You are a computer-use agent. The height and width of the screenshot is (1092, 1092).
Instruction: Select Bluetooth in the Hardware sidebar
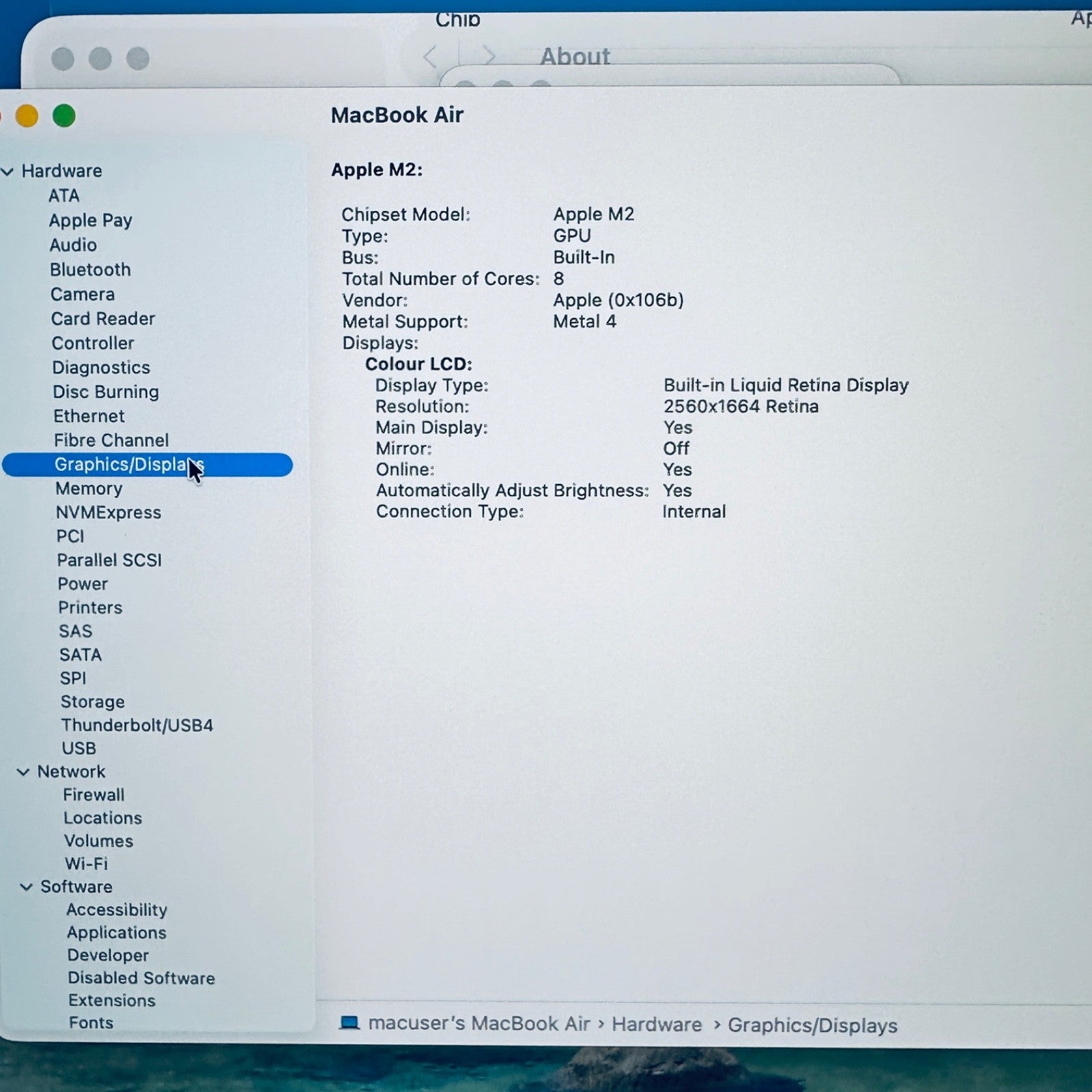[x=90, y=270]
